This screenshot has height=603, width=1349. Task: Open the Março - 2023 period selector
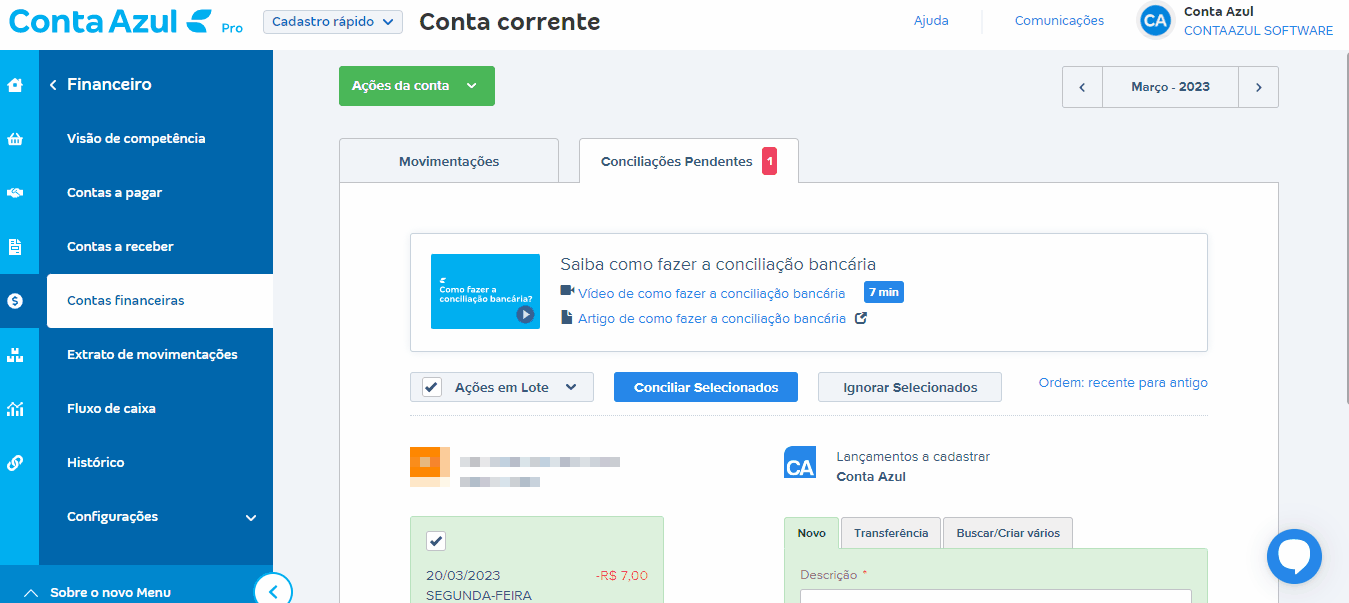pyautogui.click(x=1170, y=87)
